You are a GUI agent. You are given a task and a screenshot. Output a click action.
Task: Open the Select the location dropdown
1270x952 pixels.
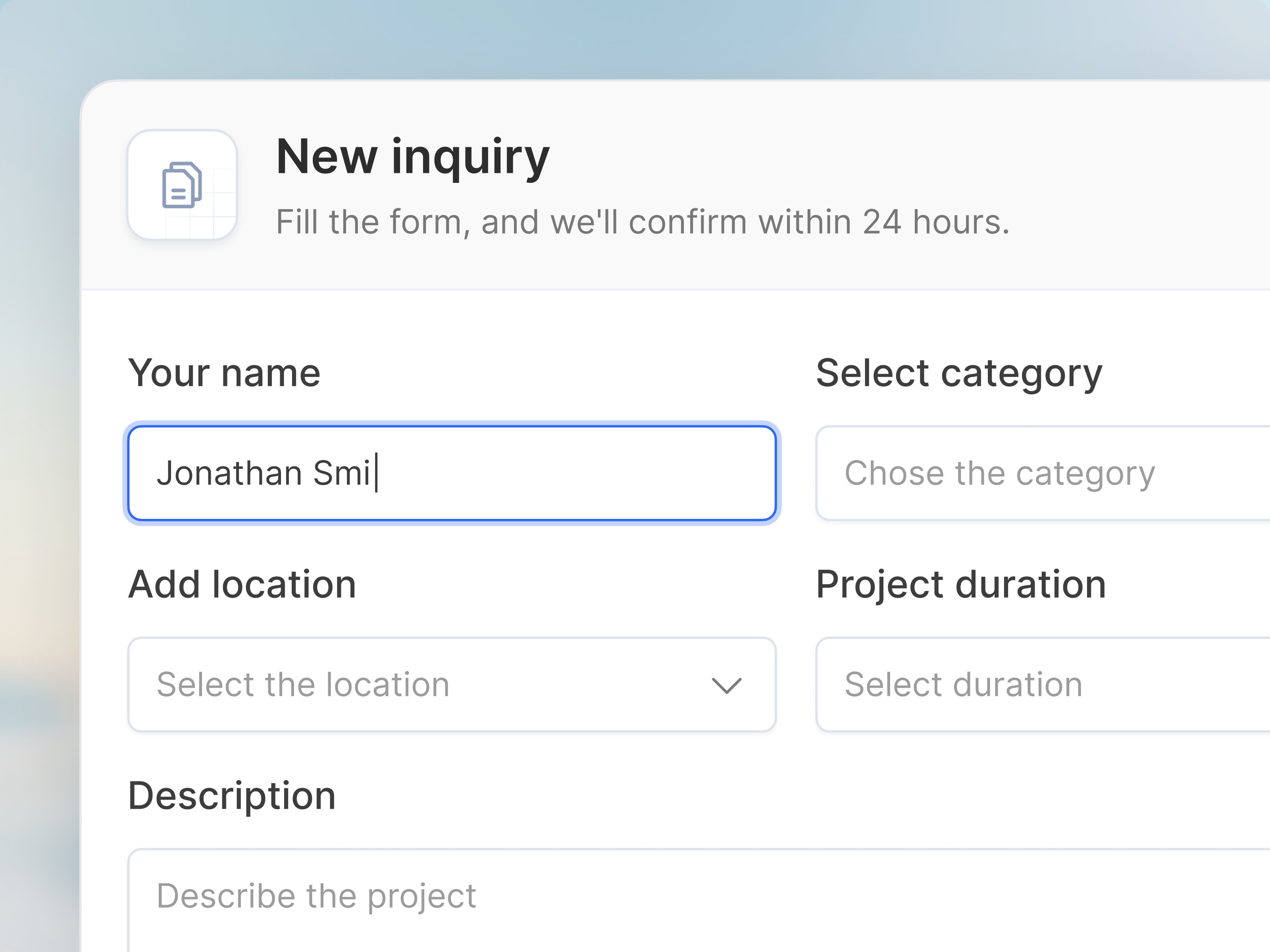452,685
